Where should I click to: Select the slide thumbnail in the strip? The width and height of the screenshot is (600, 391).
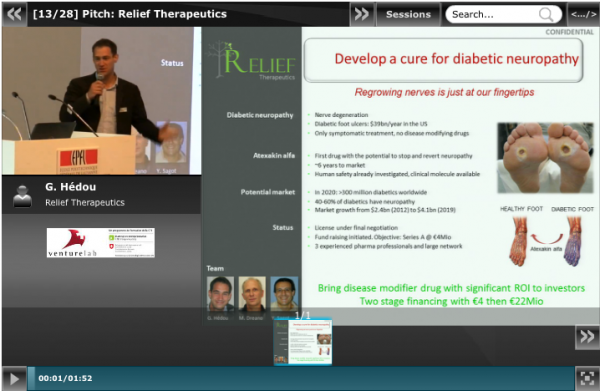(303, 342)
